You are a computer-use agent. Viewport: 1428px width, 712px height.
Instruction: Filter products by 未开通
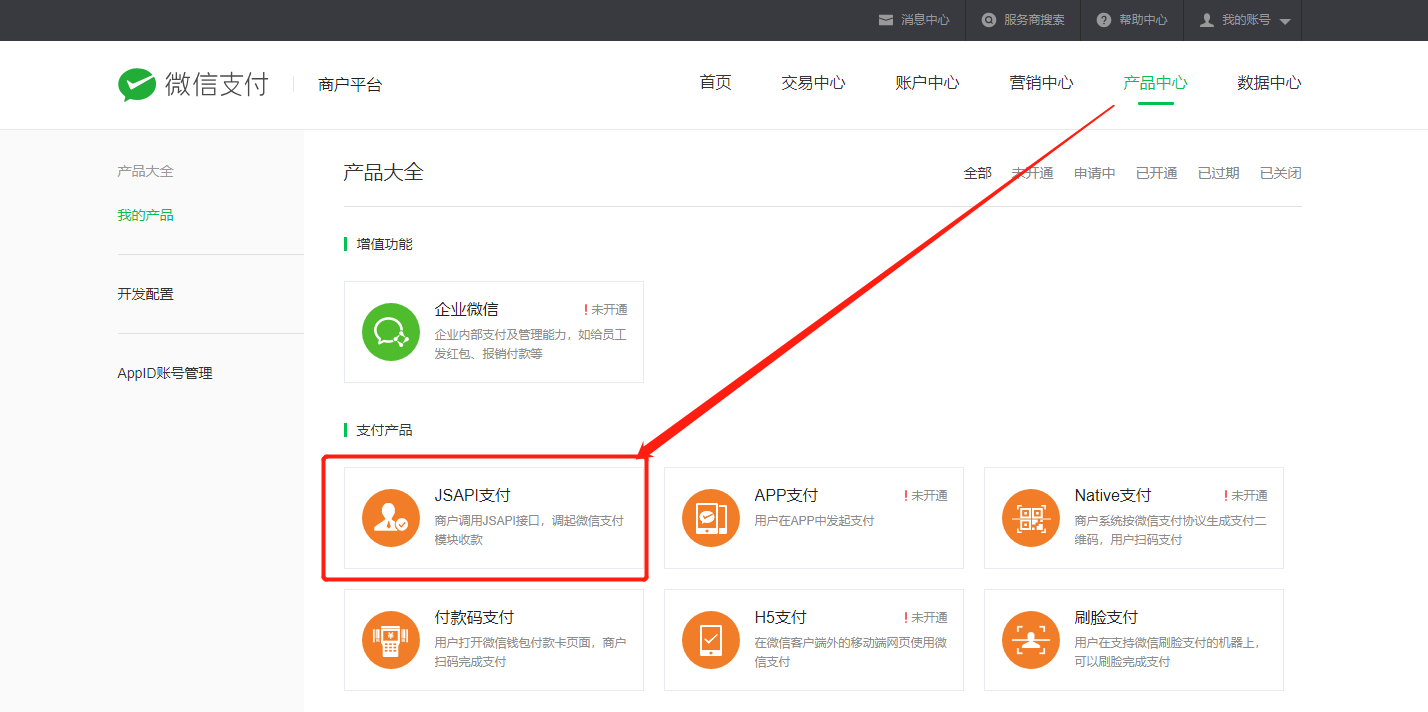click(1032, 173)
